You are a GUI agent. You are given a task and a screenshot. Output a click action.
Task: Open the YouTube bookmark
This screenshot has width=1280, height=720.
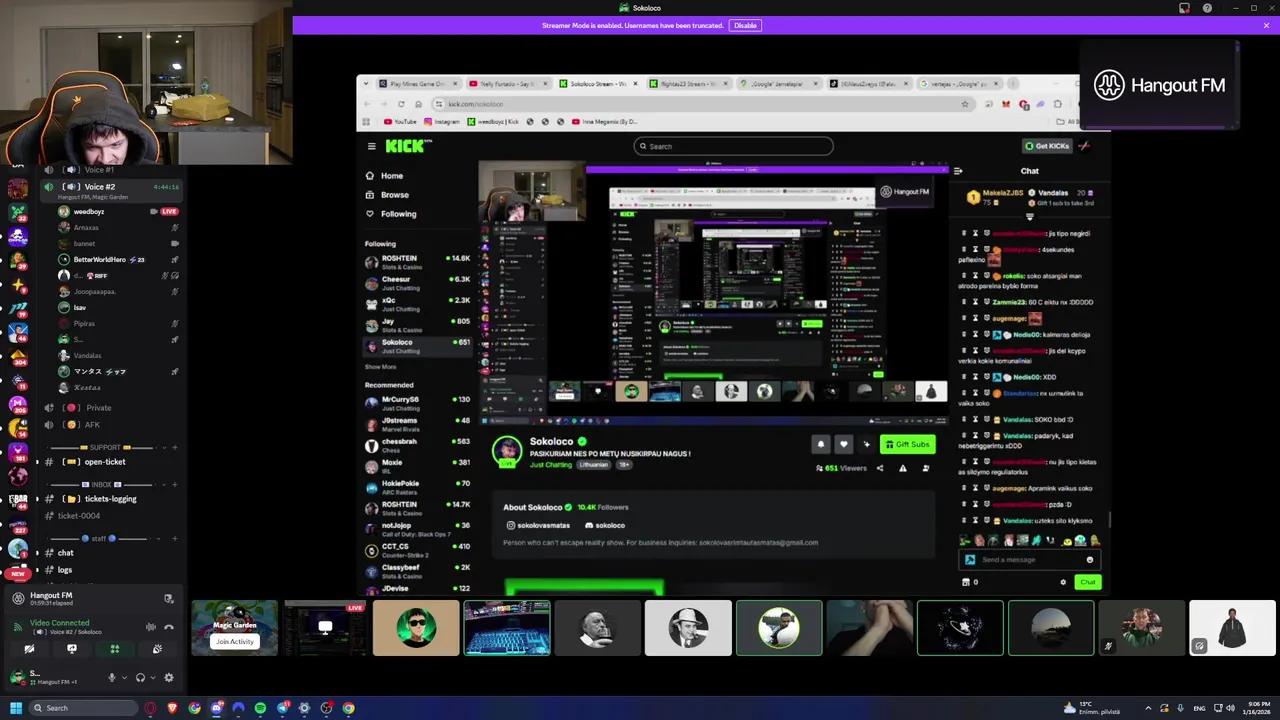pos(400,122)
